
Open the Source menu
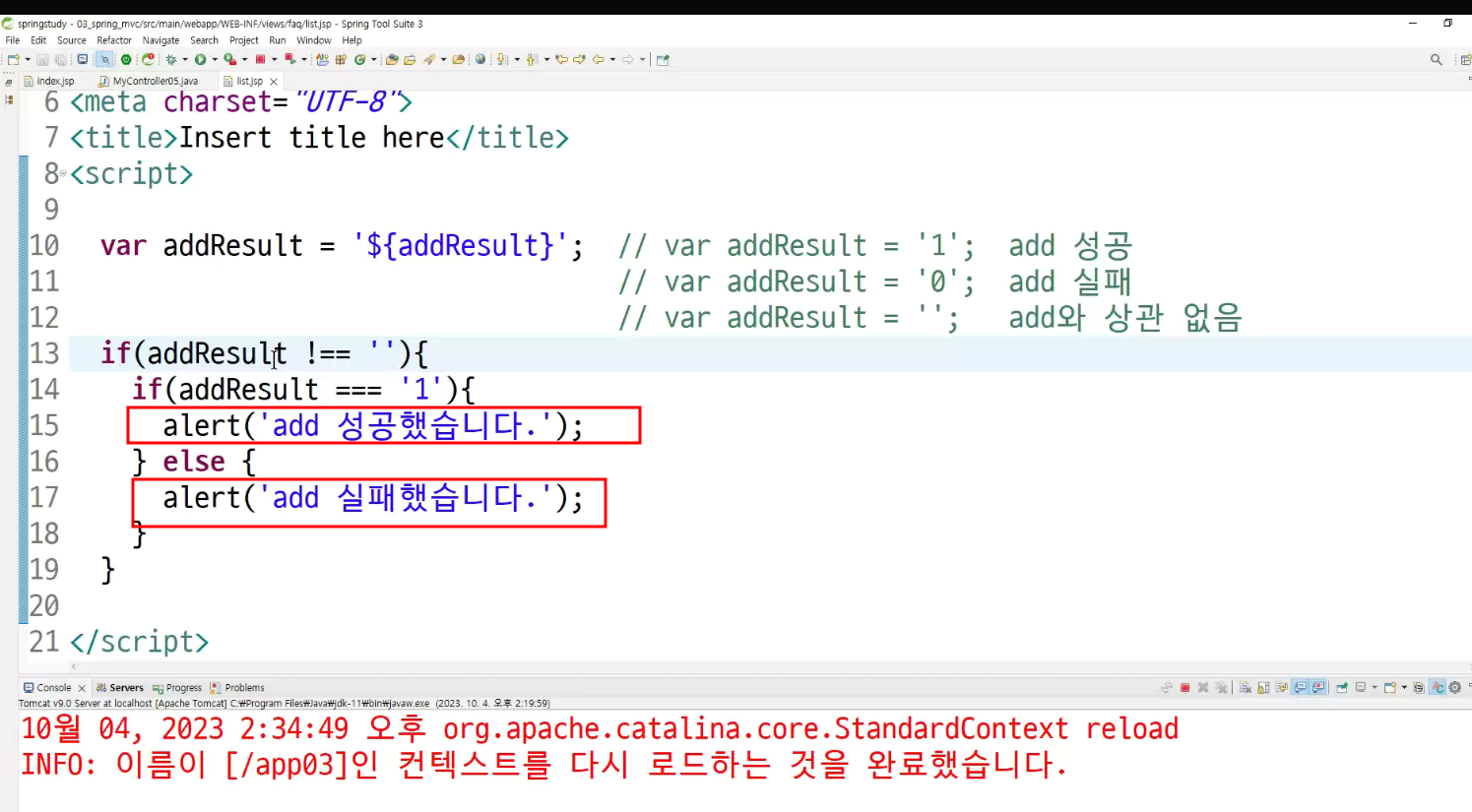tap(72, 40)
